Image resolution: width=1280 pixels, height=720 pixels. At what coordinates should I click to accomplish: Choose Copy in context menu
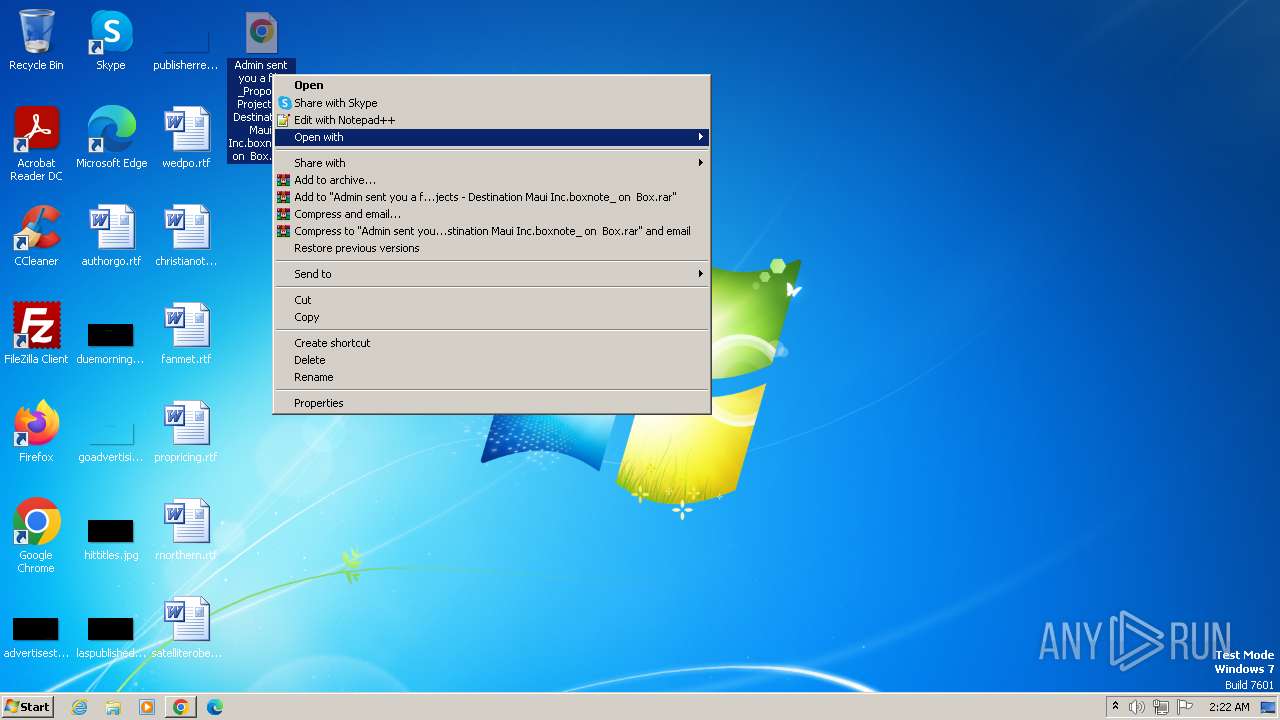(492, 317)
